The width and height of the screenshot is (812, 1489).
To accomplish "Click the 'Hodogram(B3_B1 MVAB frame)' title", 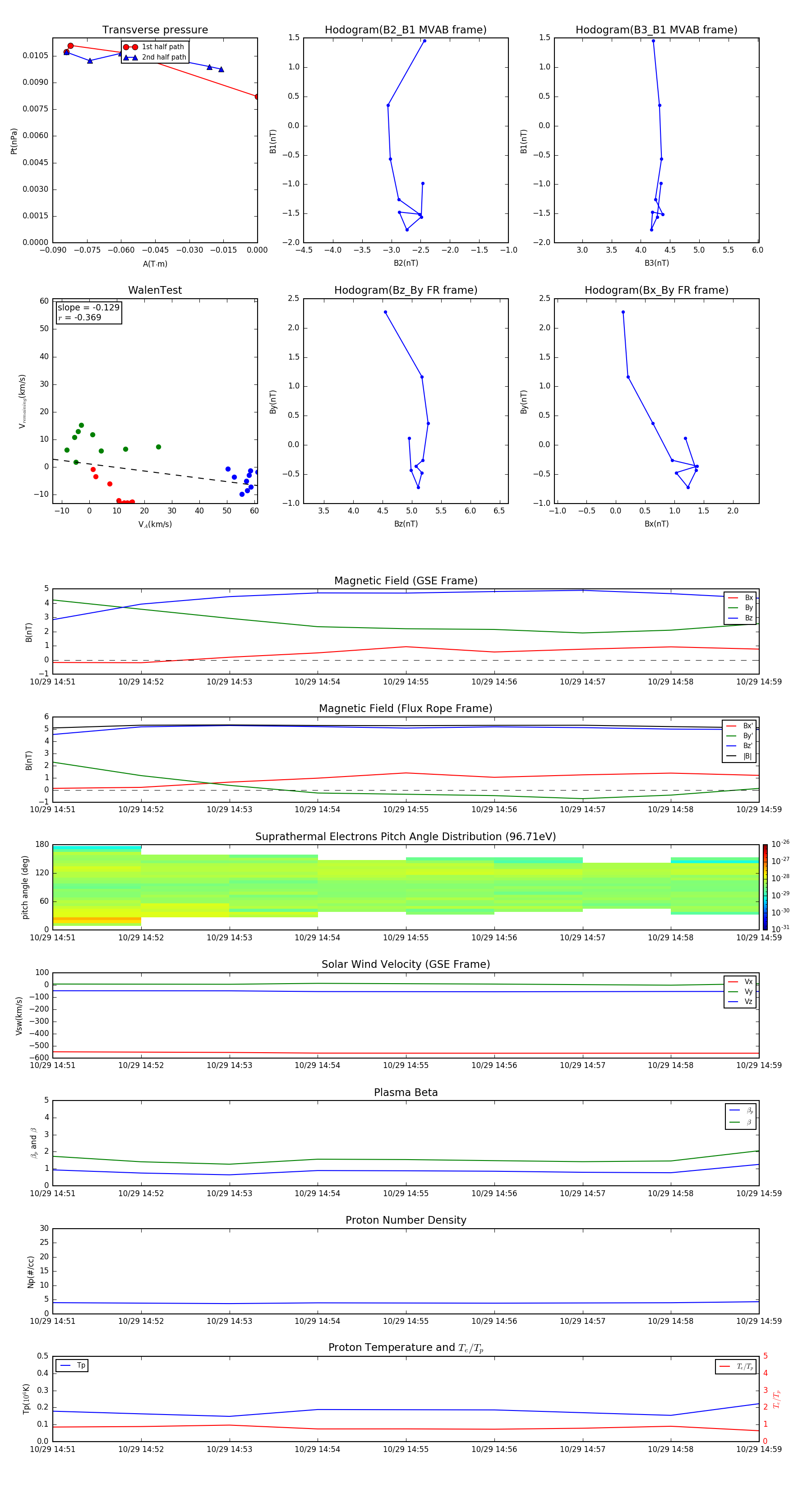I will tap(656, 30).
